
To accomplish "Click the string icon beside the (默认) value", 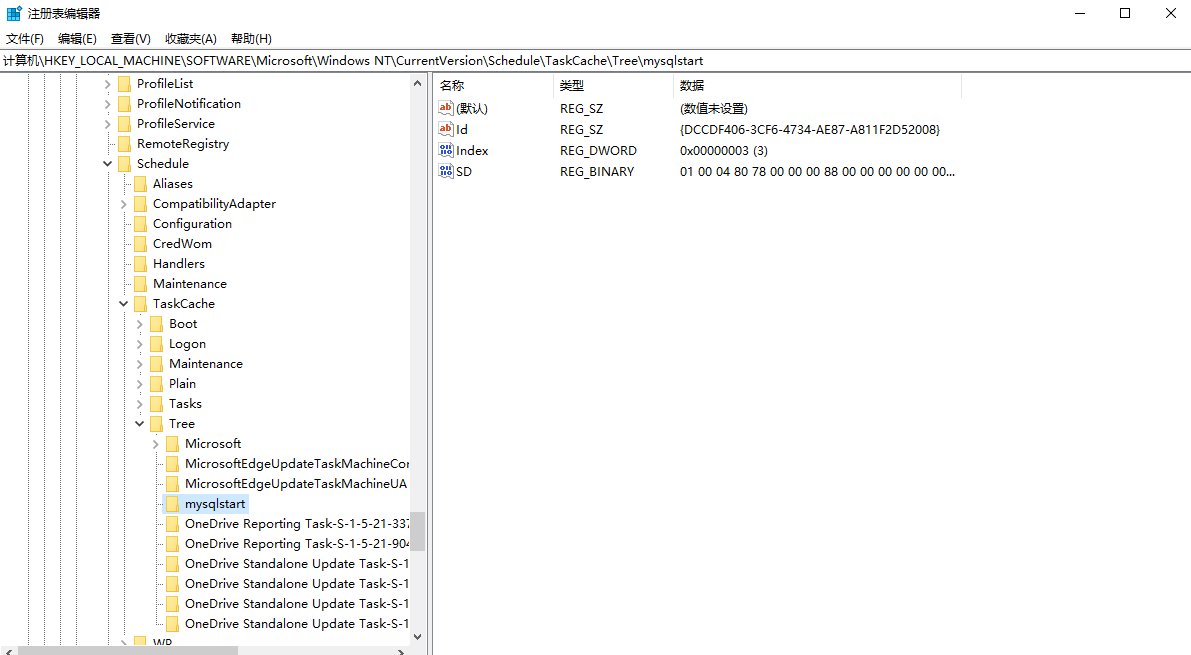I will (447, 108).
